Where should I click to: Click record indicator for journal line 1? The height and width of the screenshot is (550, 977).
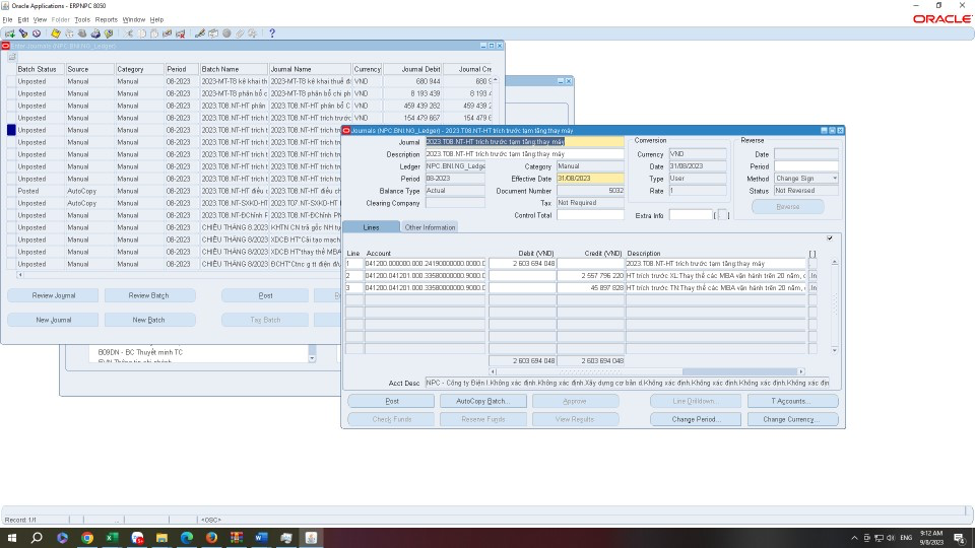355,263
